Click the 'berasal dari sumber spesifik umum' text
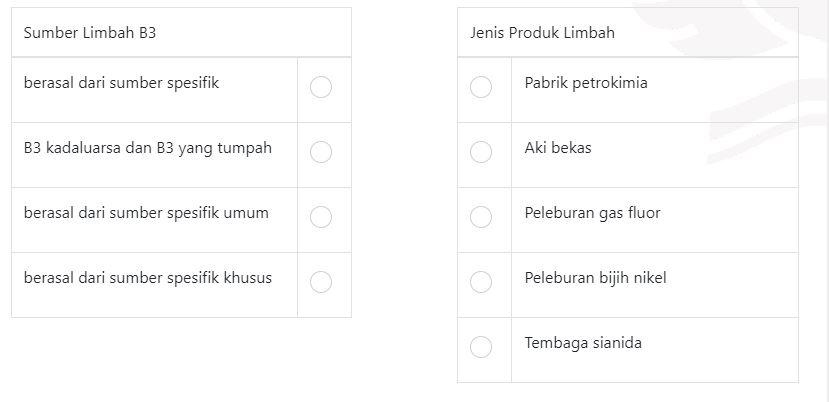 [x=146, y=213]
